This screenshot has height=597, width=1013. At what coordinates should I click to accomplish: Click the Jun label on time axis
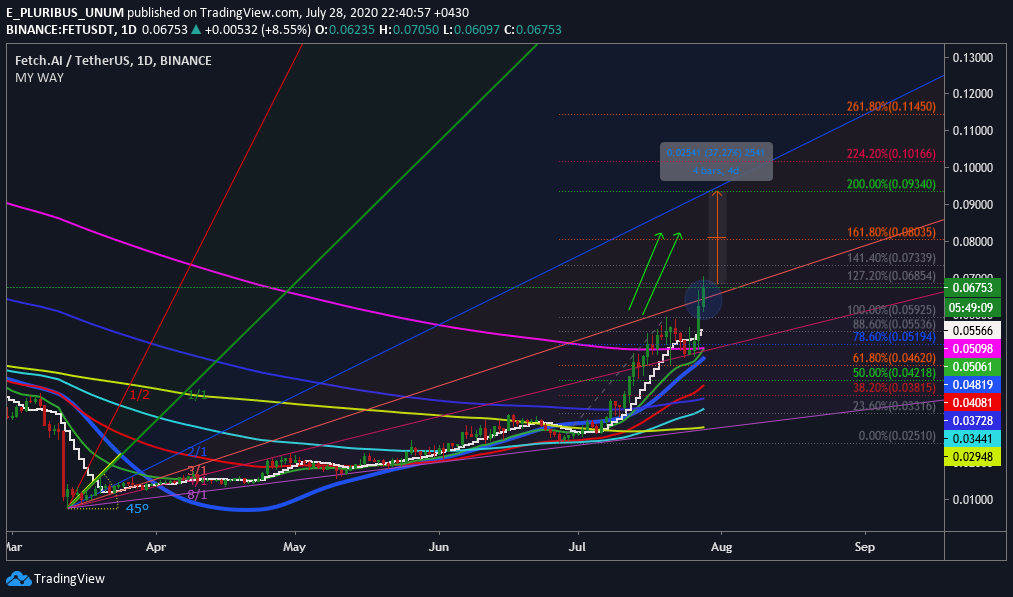coord(439,547)
